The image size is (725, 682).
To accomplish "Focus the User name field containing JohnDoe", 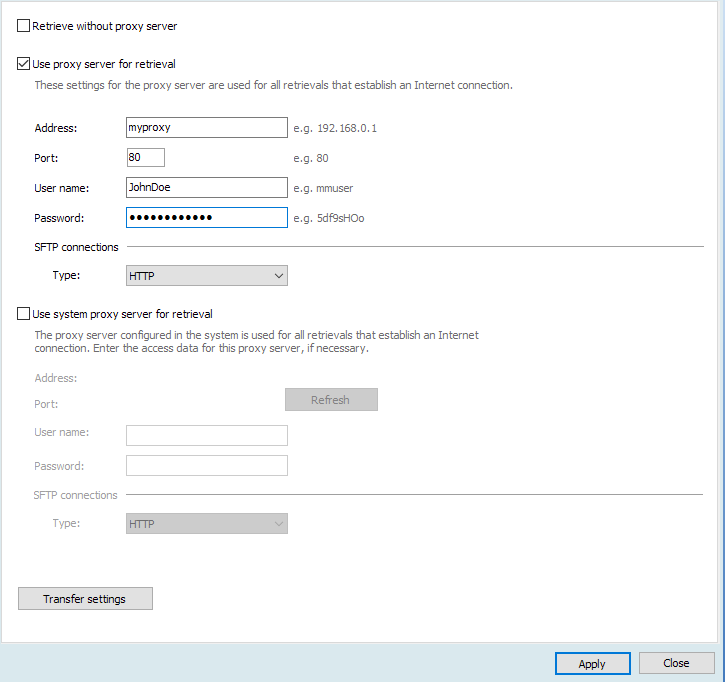I will point(207,188).
